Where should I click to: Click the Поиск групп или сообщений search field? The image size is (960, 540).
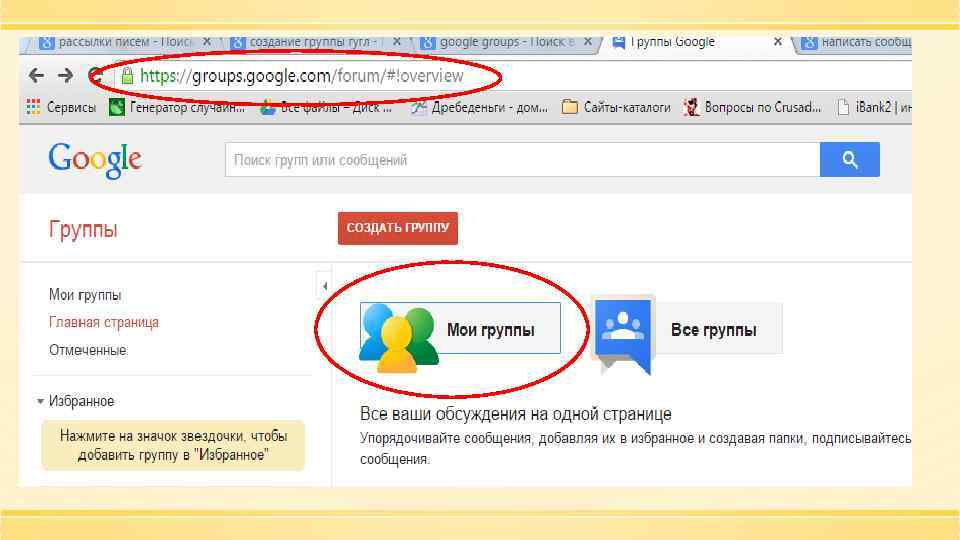[x=522, y=160]
